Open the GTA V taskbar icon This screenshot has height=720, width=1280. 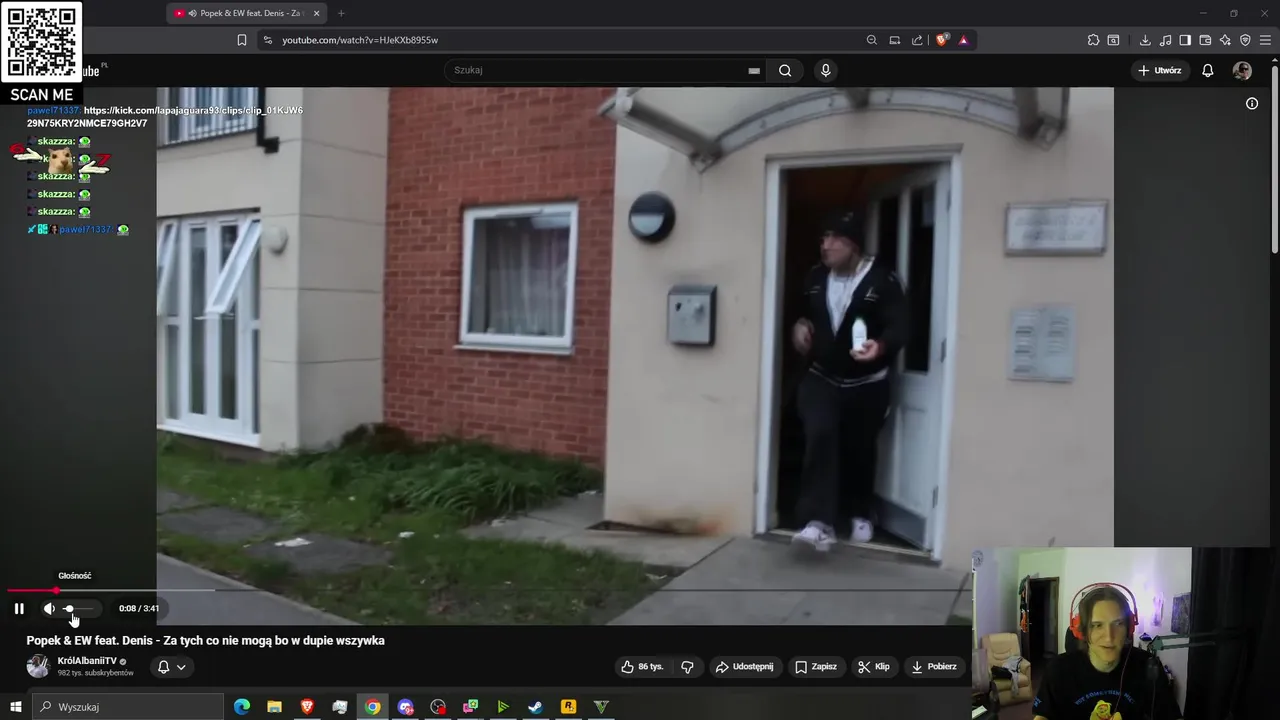[601, 707]
